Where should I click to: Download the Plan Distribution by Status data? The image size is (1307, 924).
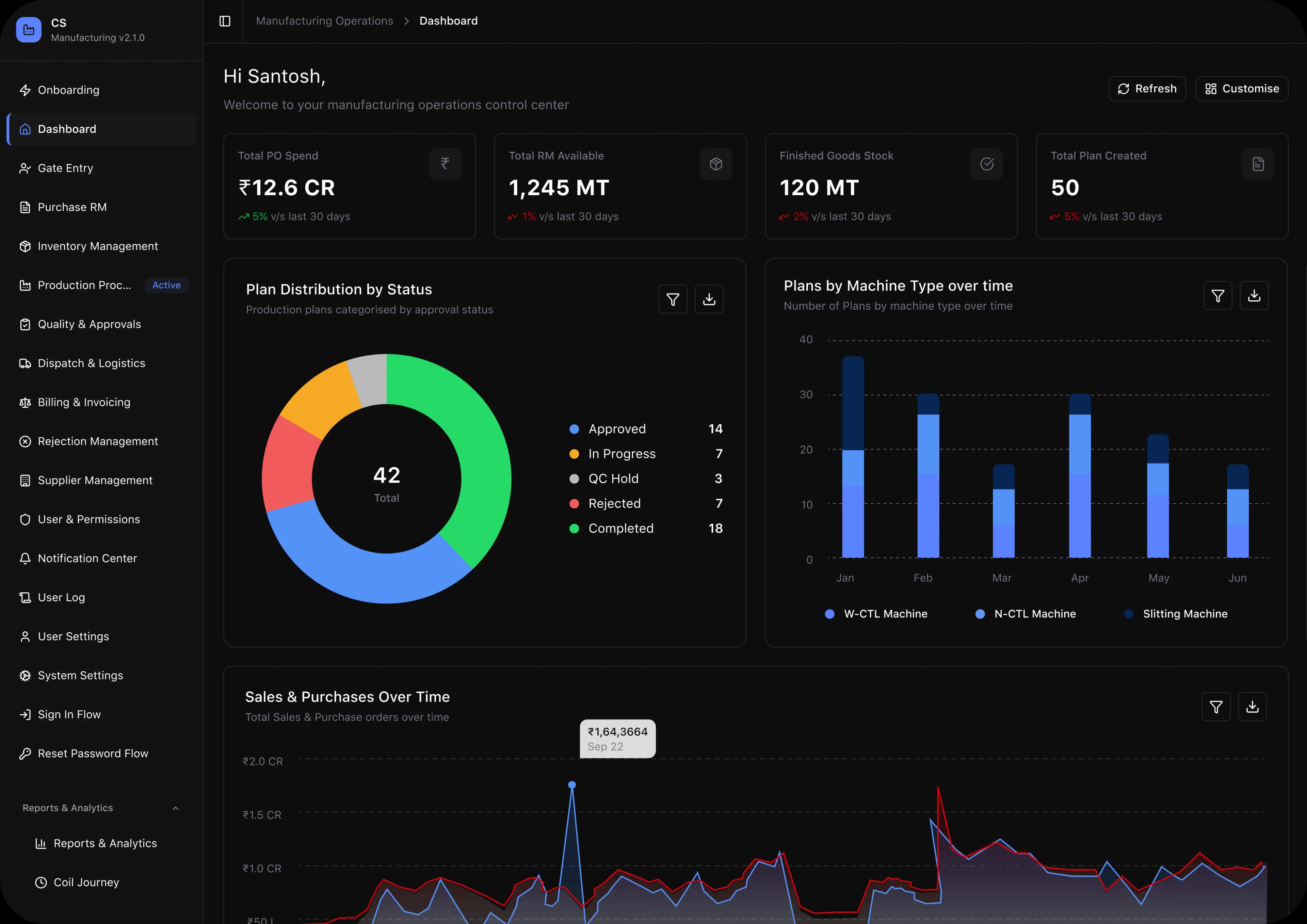709,299
